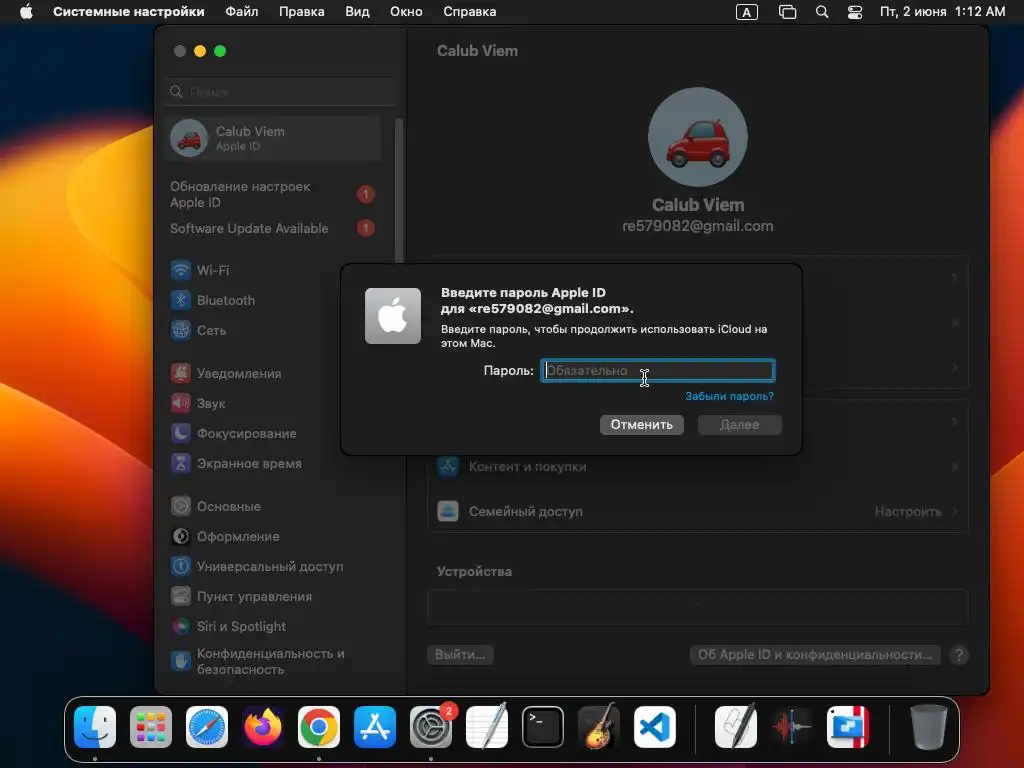Click the input source menu bar icon
The image size is (1024, 768).
point(746,12)
